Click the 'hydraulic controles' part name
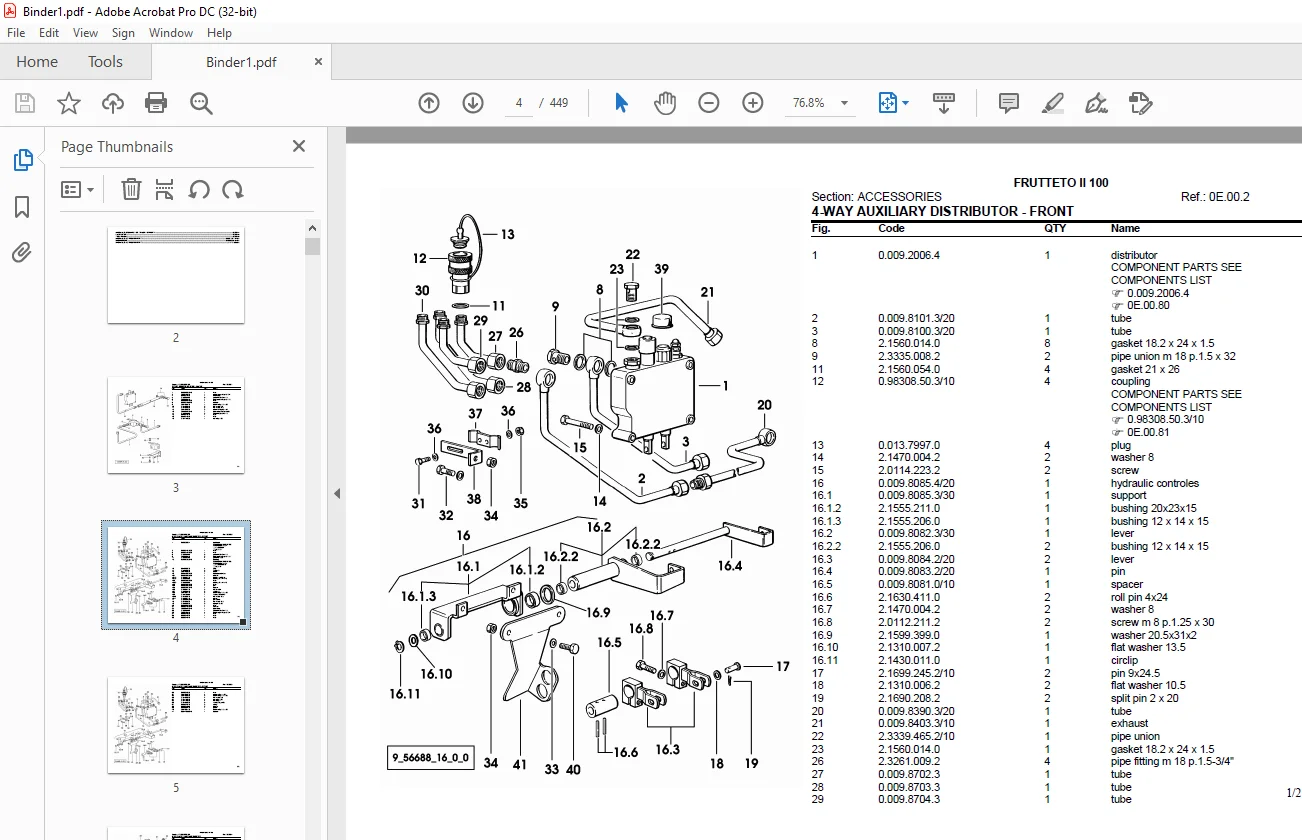Viewport: 1302px width, 840px height. tap(1155, 483)
